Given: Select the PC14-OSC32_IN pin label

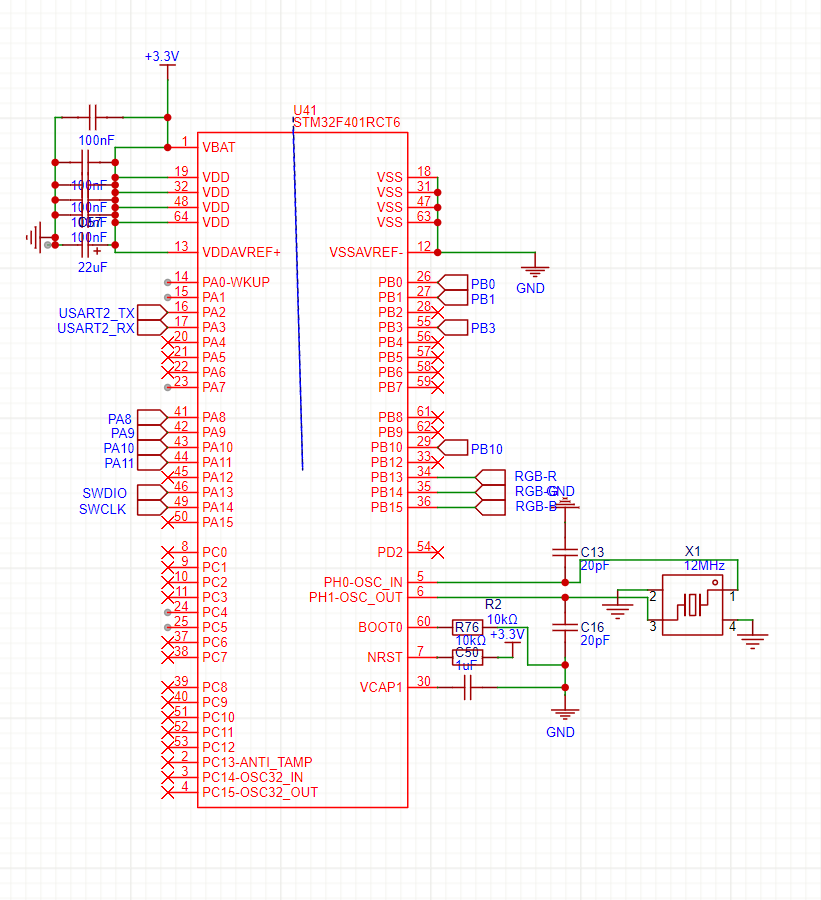Looking at the screenshot, I should coord(253,777).
